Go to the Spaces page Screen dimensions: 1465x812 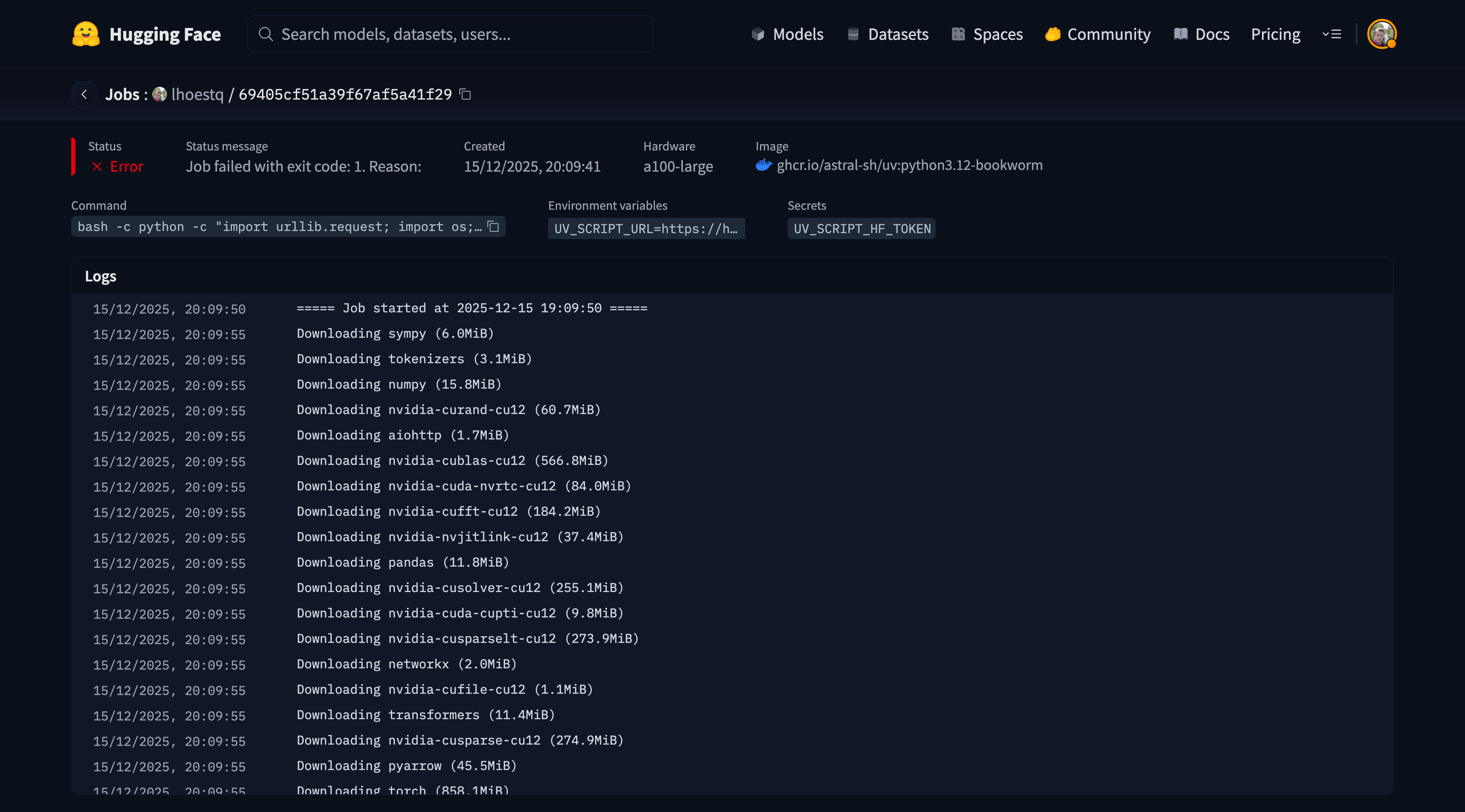[x=987, y=34]
